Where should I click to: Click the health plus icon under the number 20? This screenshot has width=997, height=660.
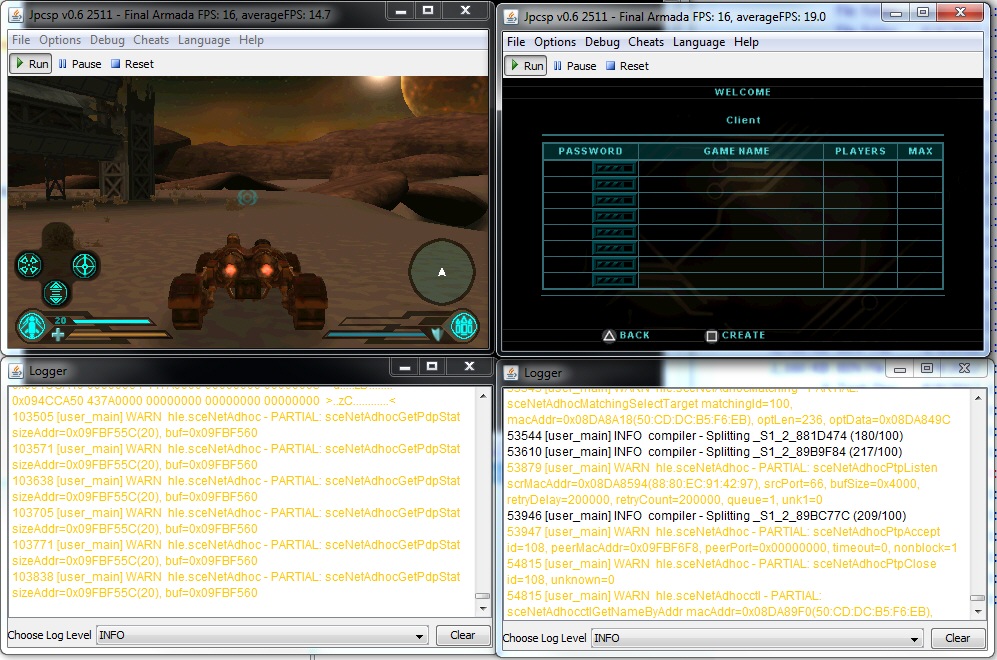coord(58,334)
